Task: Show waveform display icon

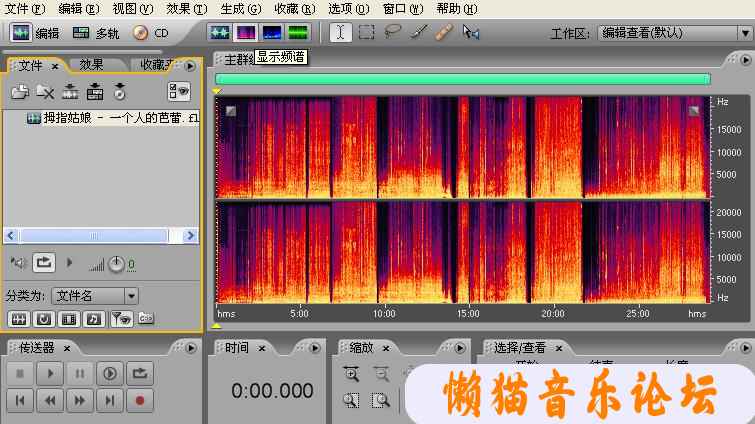Action: (x=220, y=33)
